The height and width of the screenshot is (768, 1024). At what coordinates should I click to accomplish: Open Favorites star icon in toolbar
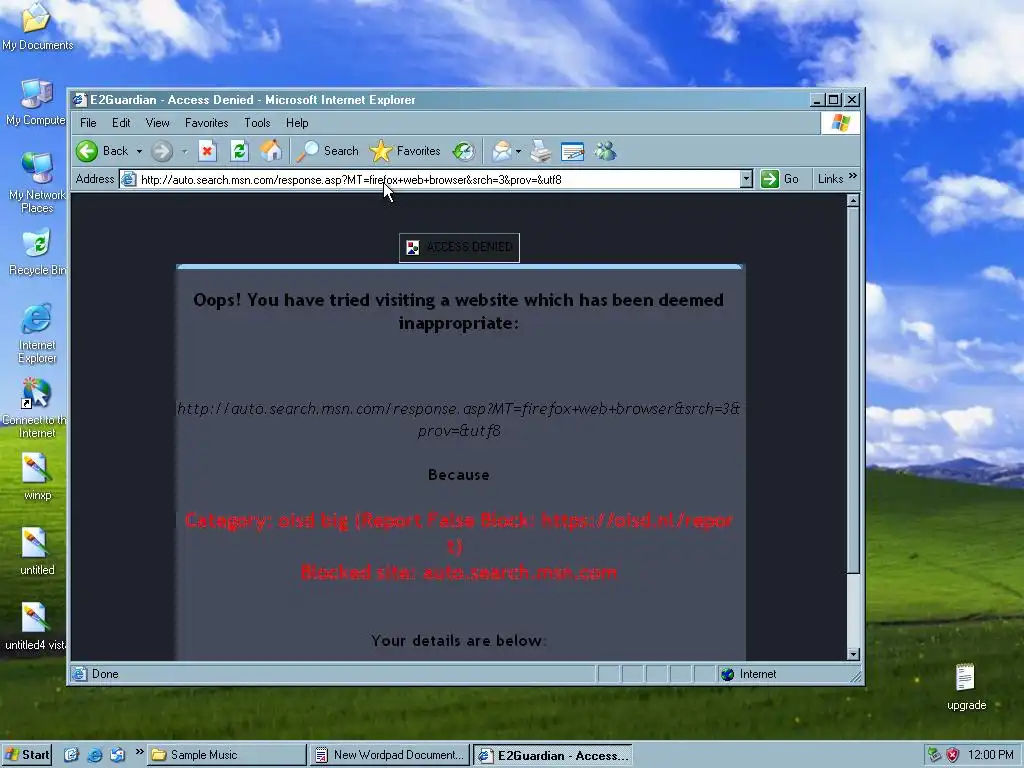pyautogui.click(x=381, y=152)
